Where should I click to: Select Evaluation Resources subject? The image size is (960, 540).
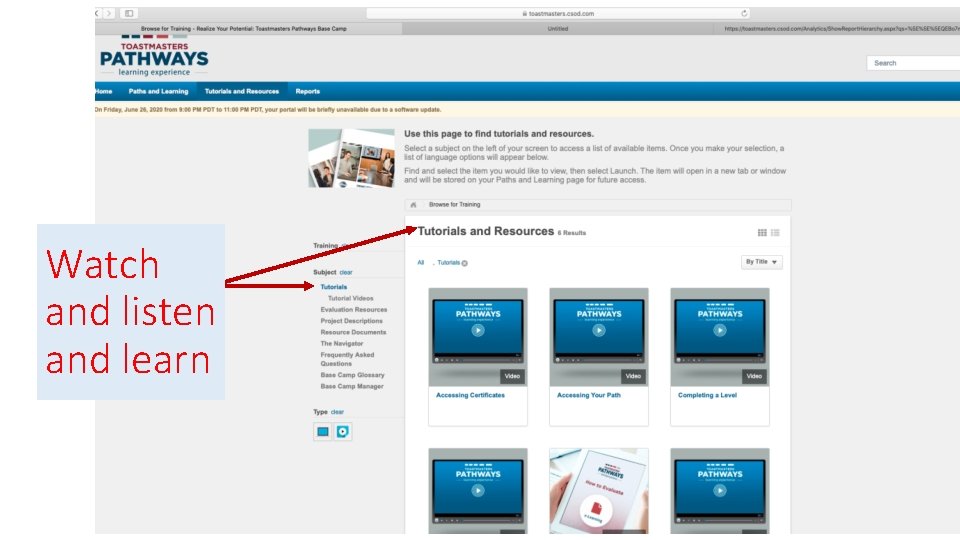pos(354,310)
